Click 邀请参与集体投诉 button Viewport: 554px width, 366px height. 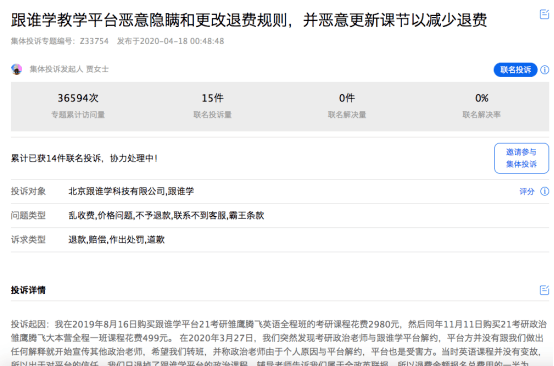[521, 158]
